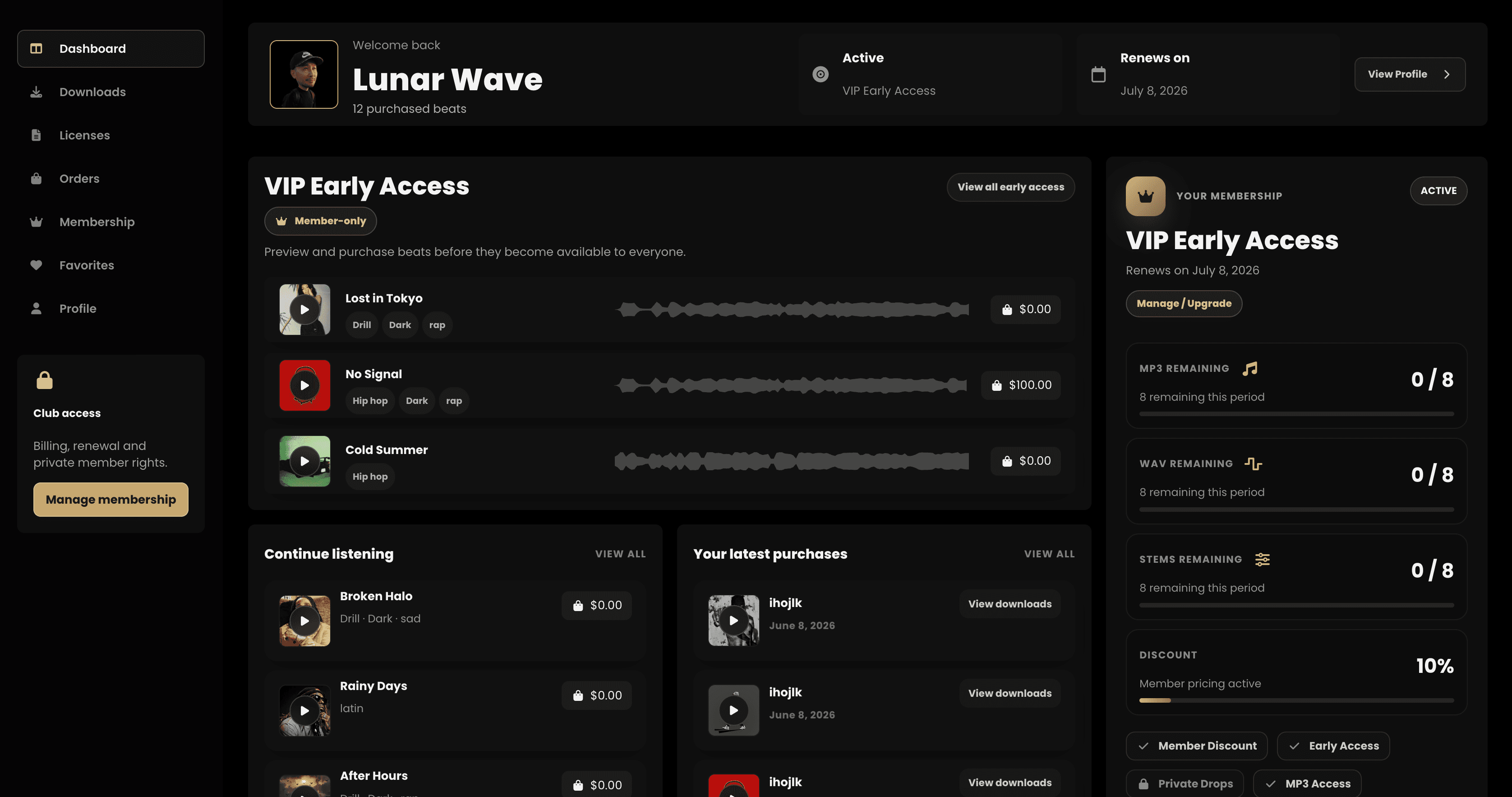The image size is (1512, 797).
Task: Seek within the Cold Summer waveform
Action: (792, 461)
